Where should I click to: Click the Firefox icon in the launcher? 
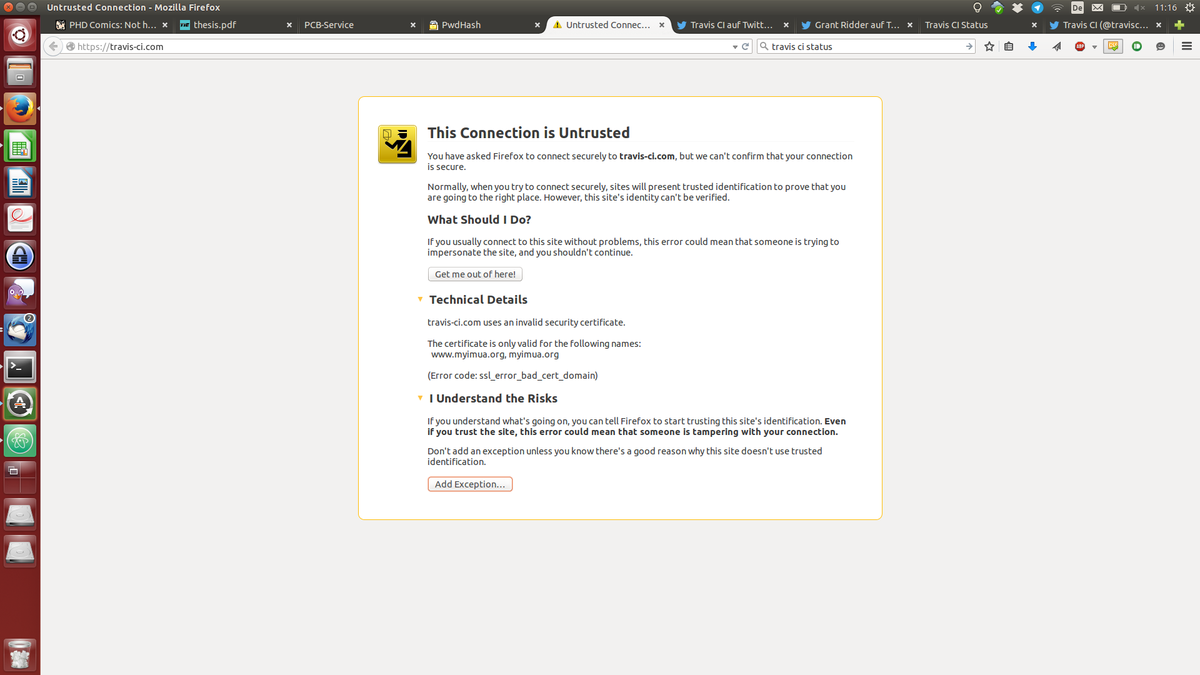20,109
